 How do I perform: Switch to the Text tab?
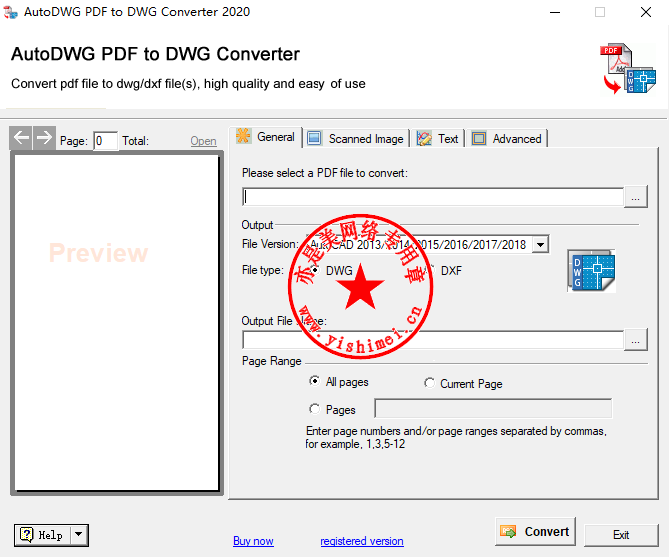click(x=438, y=139)
